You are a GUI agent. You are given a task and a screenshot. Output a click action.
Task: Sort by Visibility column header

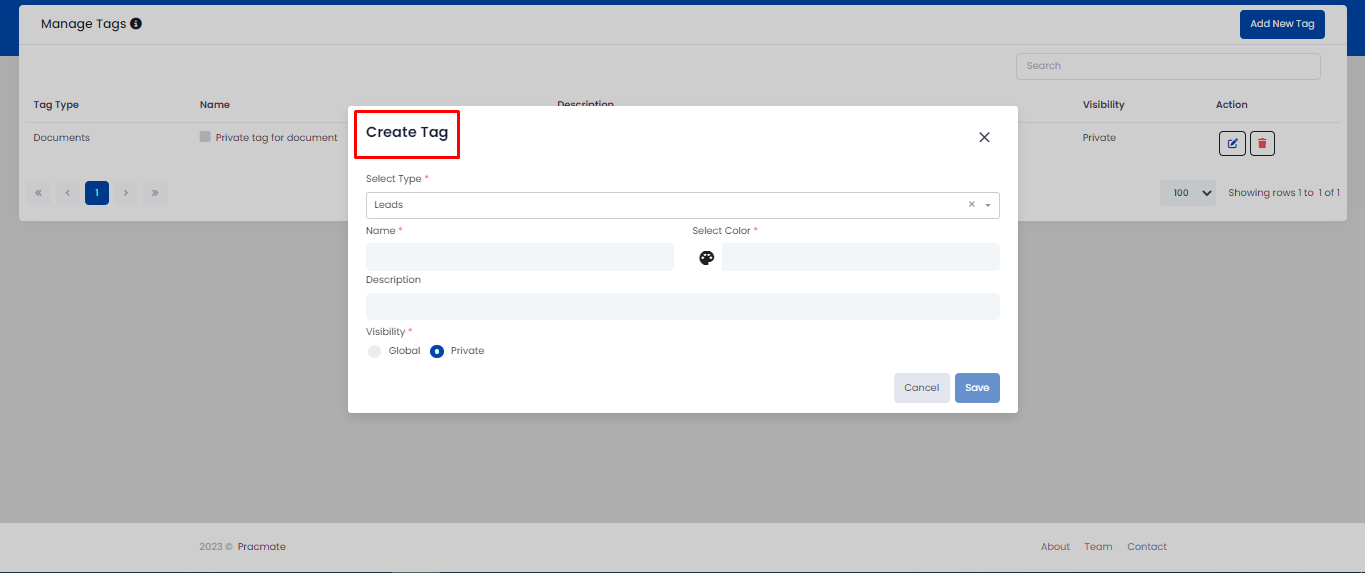(x=1103, y=105)
